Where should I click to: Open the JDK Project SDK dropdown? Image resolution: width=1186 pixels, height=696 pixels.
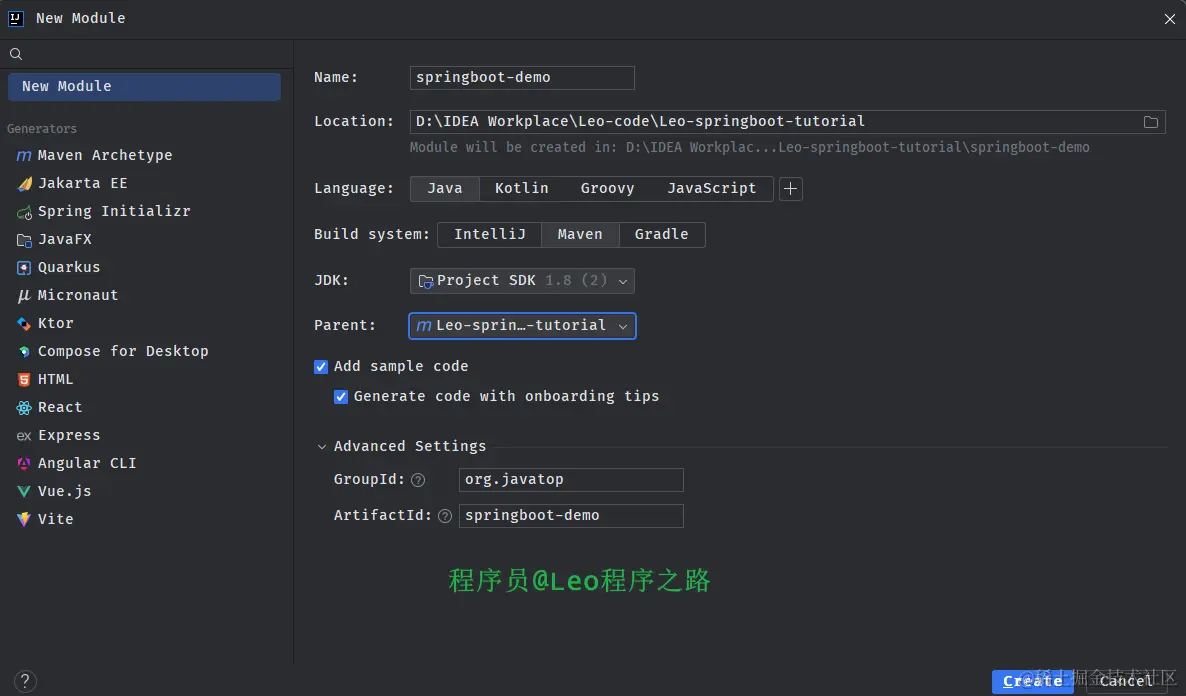tap(522, 281)
